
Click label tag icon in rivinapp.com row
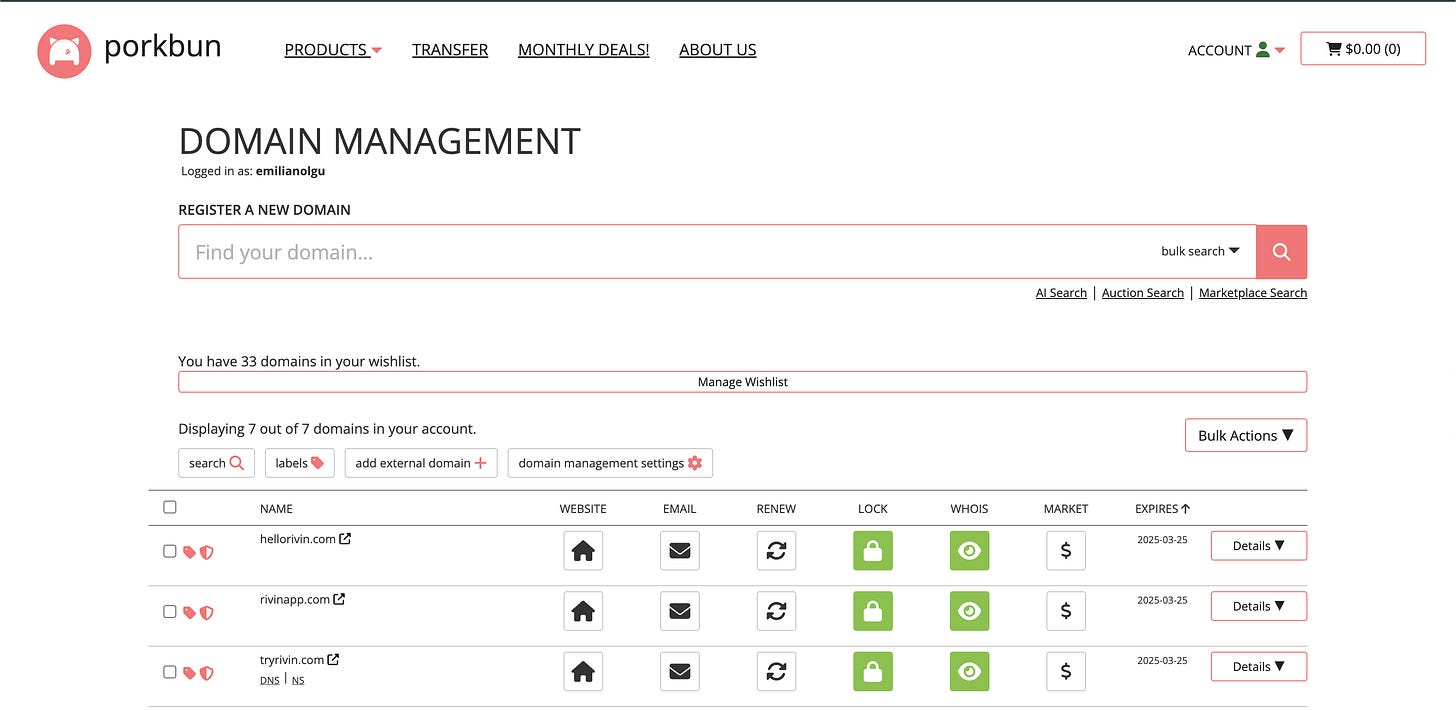pos(189,612)
